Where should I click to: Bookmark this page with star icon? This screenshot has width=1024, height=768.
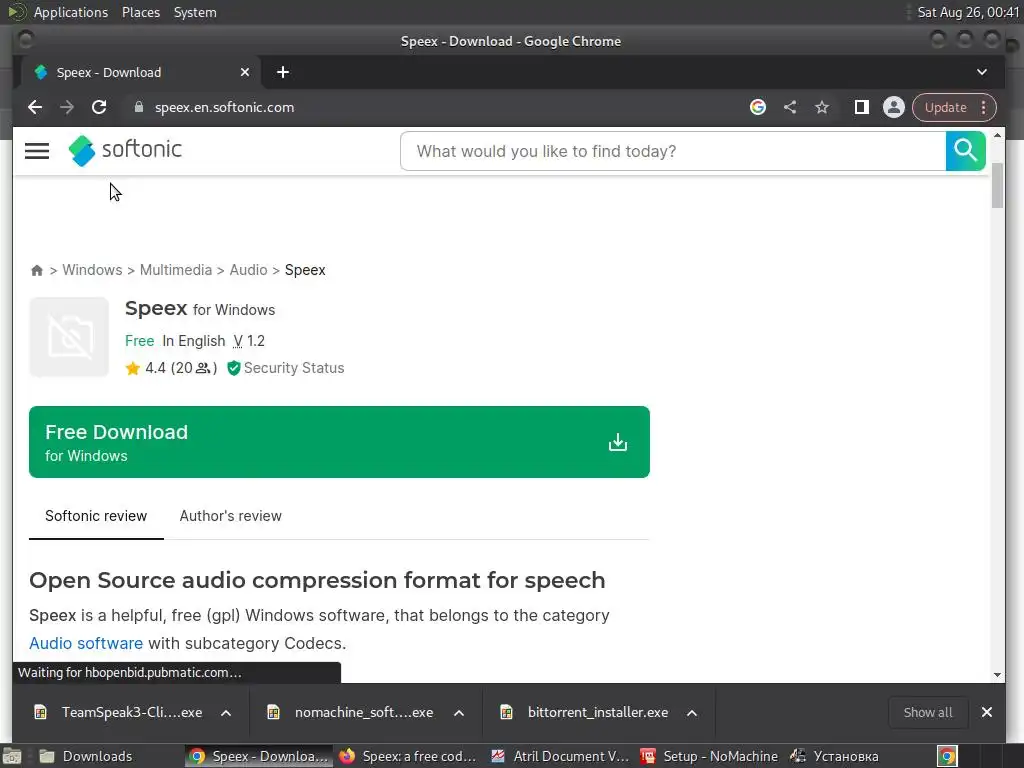click(x=822, y=107)
